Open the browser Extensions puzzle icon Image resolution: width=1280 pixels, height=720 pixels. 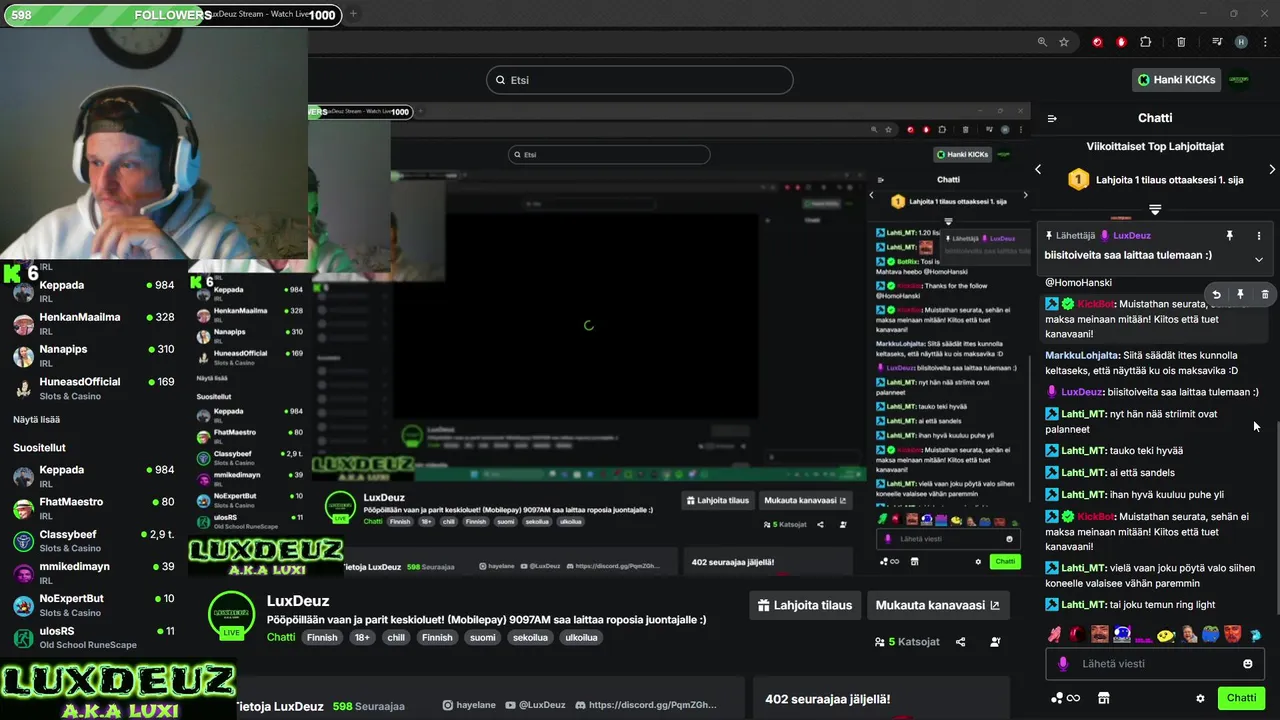[1146, 42]
